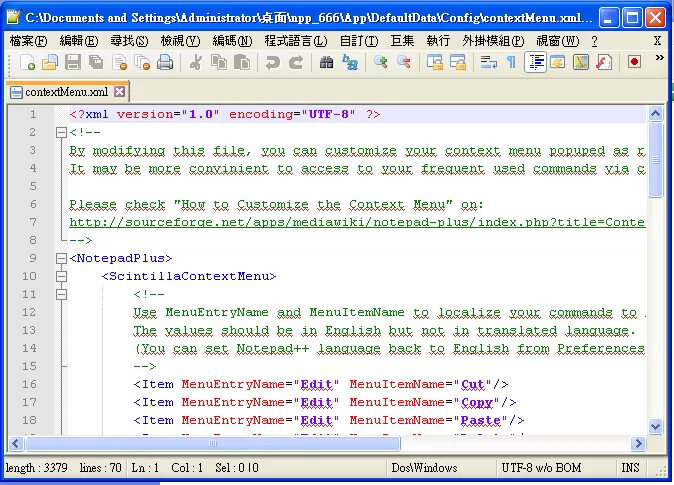The width and height of the screenshot is (674, 485).
Task: Collapse ScintillaContextMenu fold at line 10
Action: (x=61, y=276)
